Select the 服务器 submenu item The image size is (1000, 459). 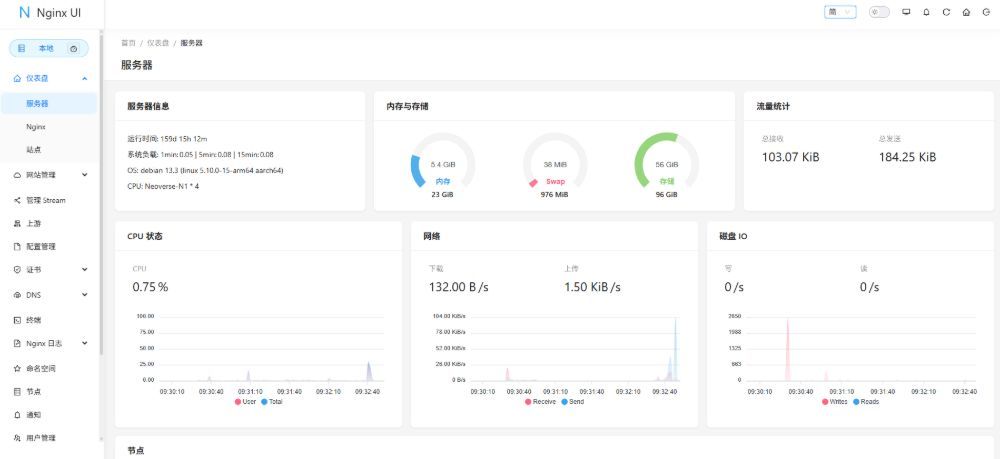pyautogui.click(x=49, y=103)
